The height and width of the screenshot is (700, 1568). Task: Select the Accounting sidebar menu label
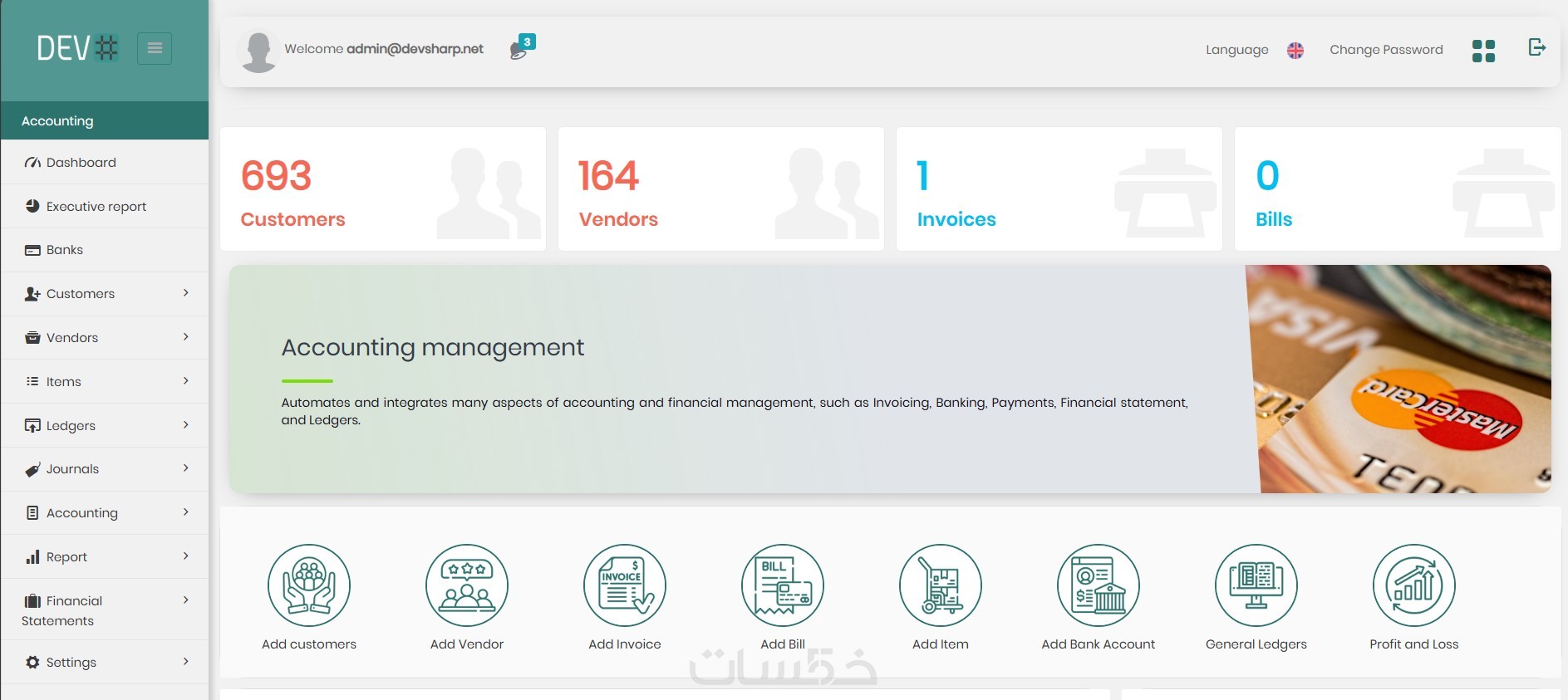coord(82,513)
